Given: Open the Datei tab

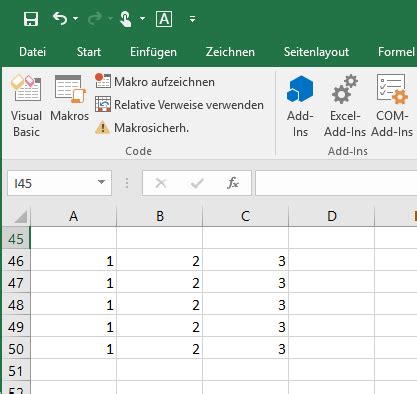Looking at the screenshot, I should point(32,52).
